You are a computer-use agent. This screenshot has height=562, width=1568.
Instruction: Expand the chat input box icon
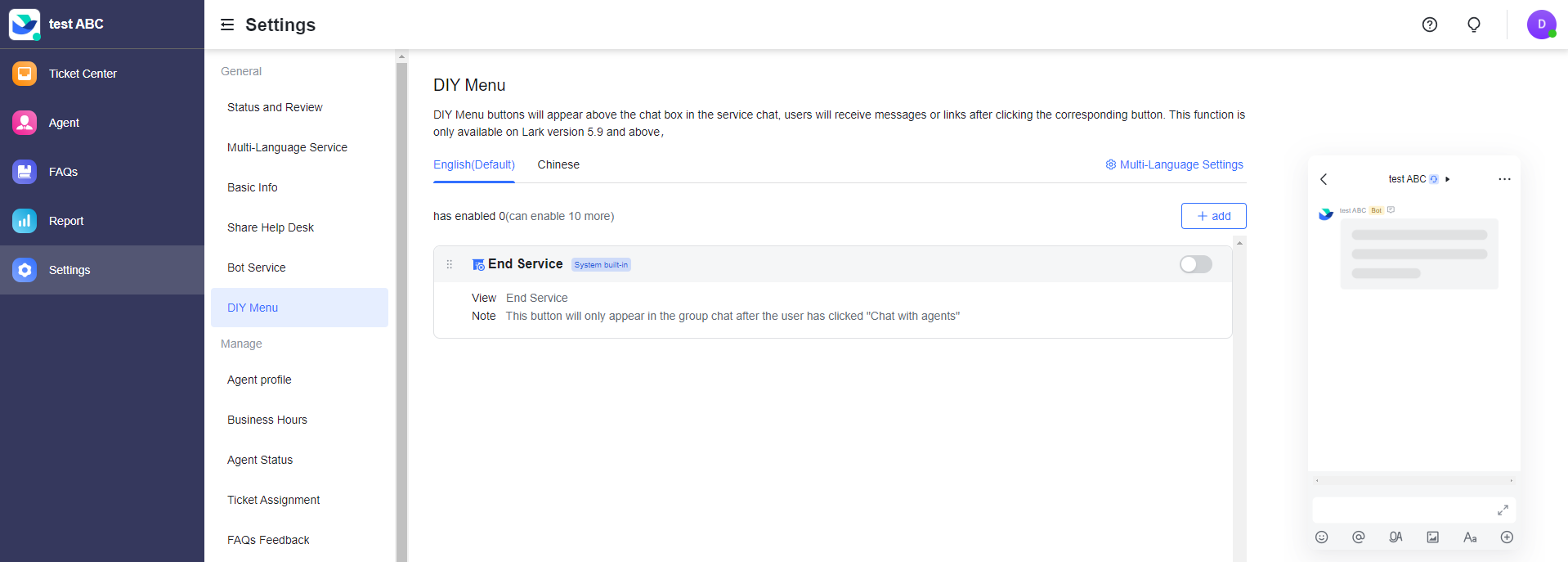pyautogui.click(x=1503, y=510)
